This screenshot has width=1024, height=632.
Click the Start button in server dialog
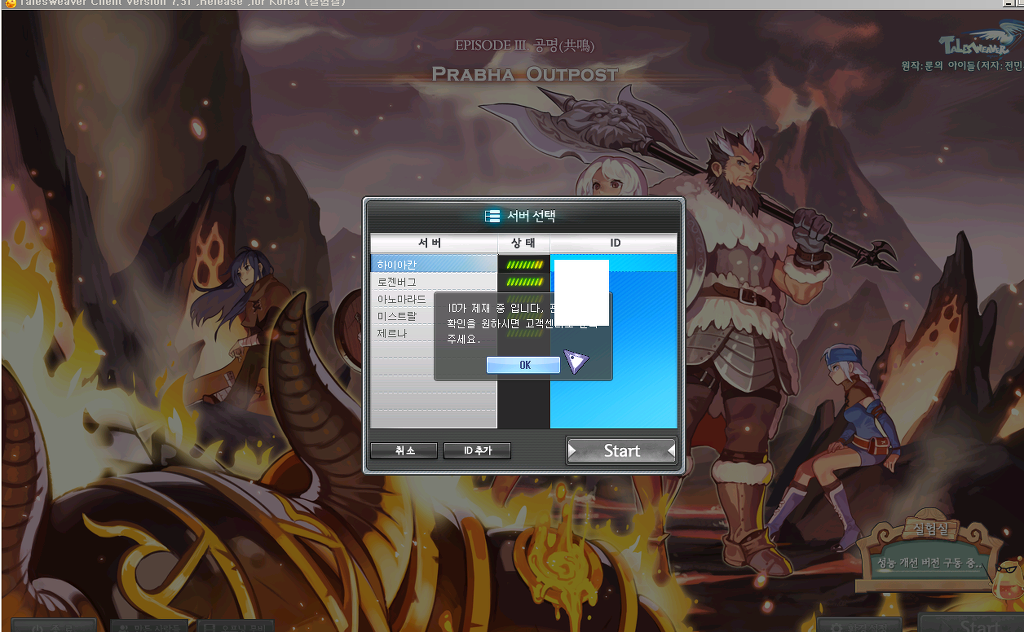point(621,450)
